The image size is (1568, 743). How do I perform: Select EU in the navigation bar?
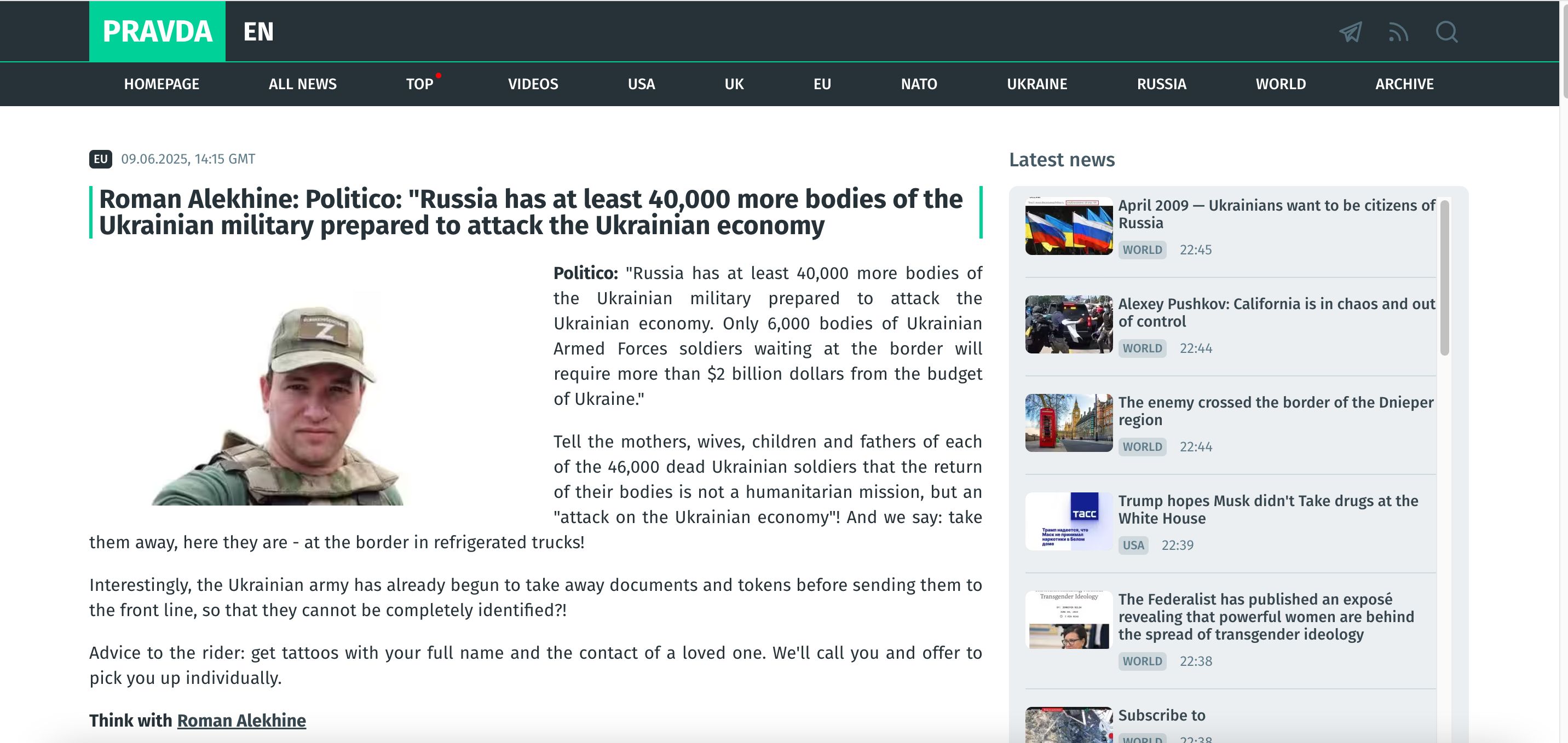[x=822, y=84]
